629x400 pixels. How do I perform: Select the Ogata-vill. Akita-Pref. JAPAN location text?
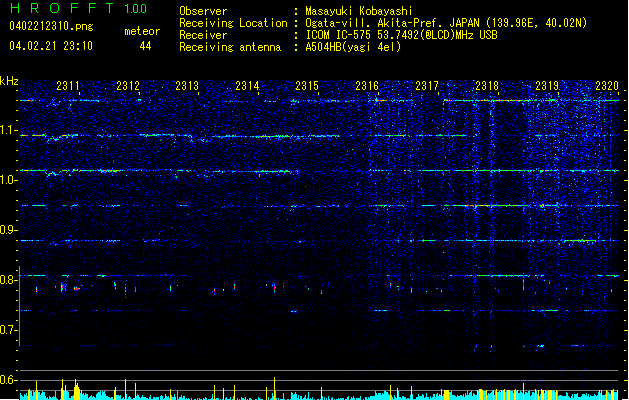(x=446, y=23)
